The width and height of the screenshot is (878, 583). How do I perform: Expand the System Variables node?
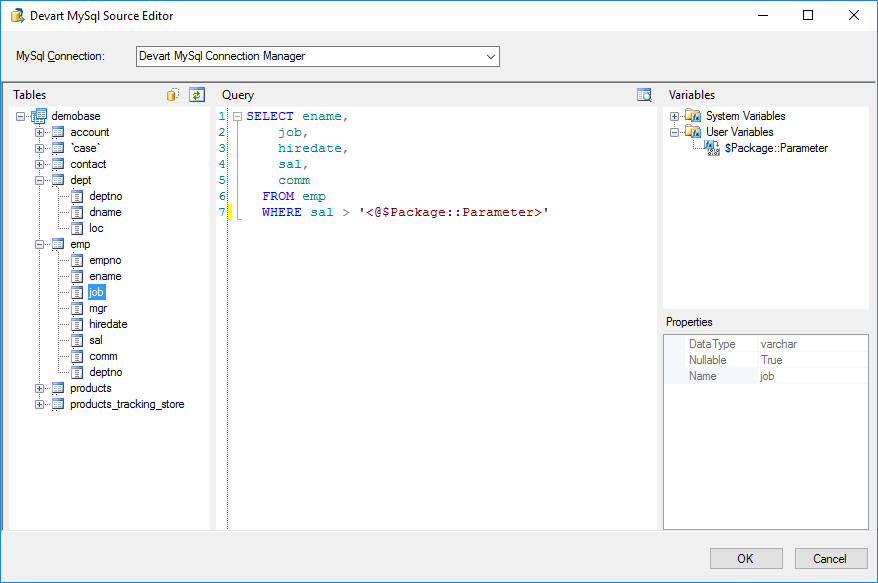click(675, 115)
